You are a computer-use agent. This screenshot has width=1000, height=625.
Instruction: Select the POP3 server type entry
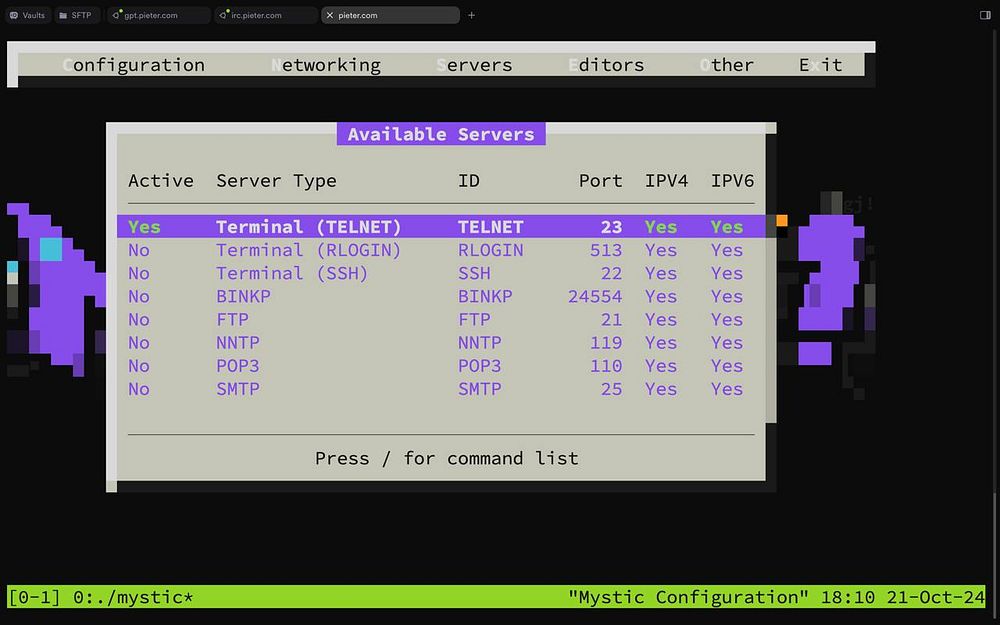coord(238,366)
